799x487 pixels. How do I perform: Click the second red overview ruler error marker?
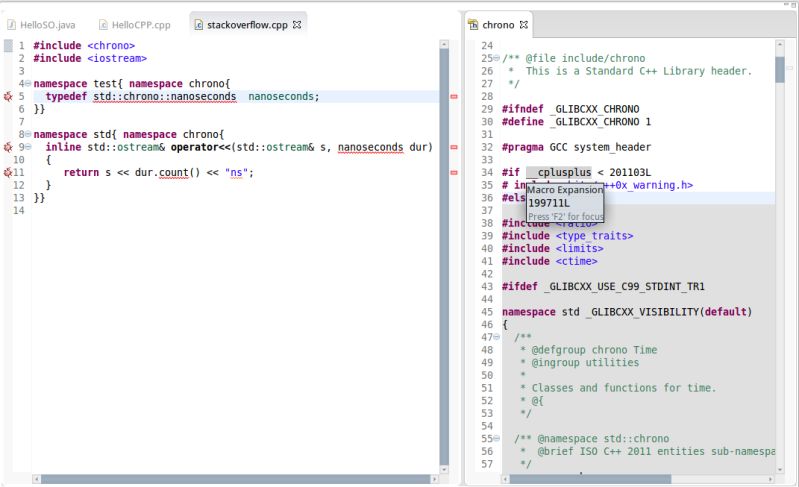(454, 147)
